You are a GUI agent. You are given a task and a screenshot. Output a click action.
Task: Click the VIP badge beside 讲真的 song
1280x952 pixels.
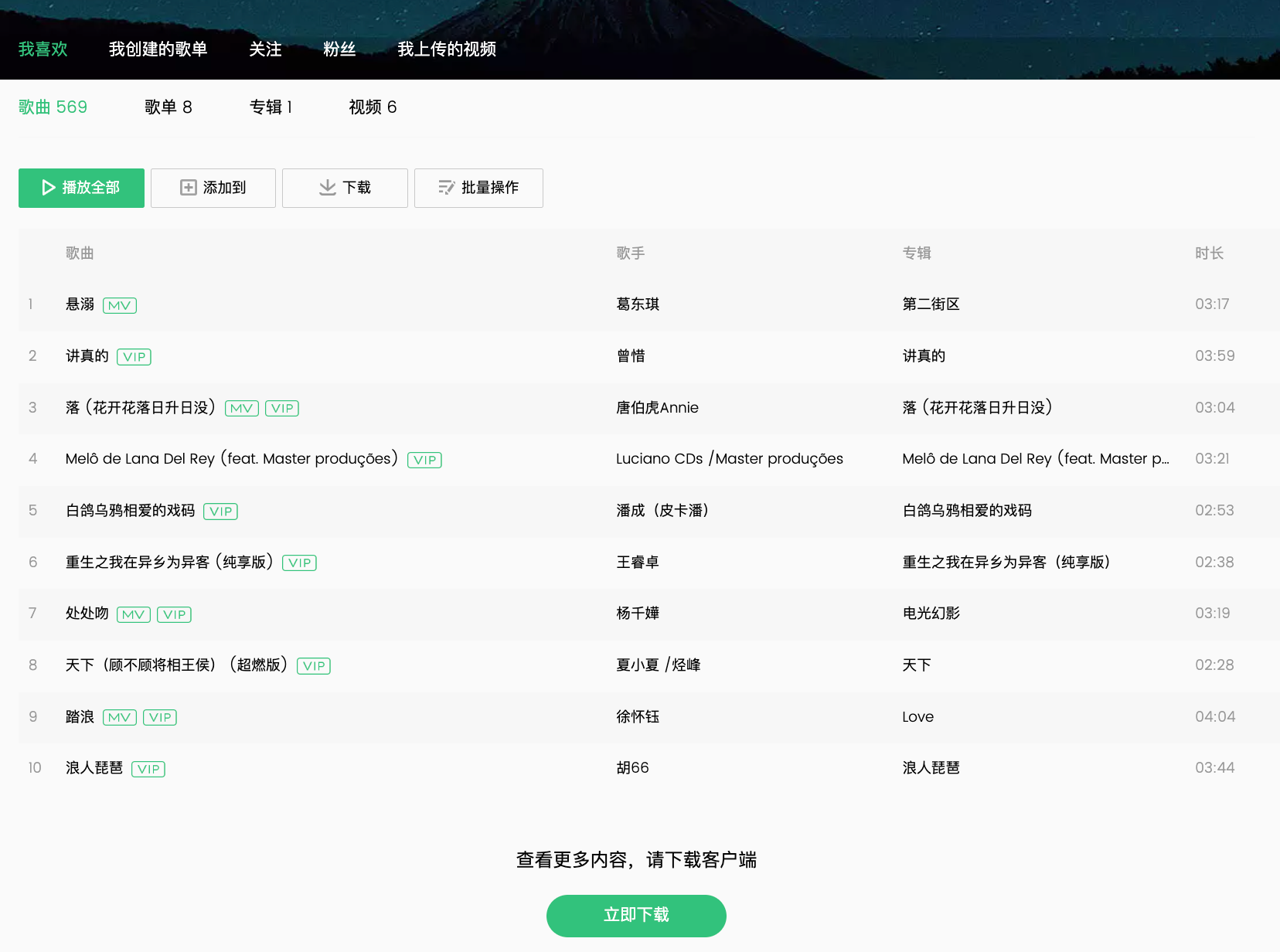click(134, 357)
